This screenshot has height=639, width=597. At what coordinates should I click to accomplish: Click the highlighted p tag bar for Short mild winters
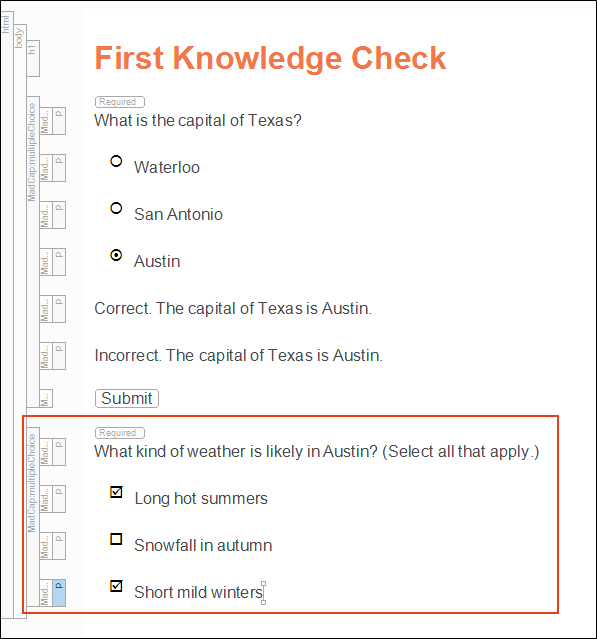click(59, 593)
